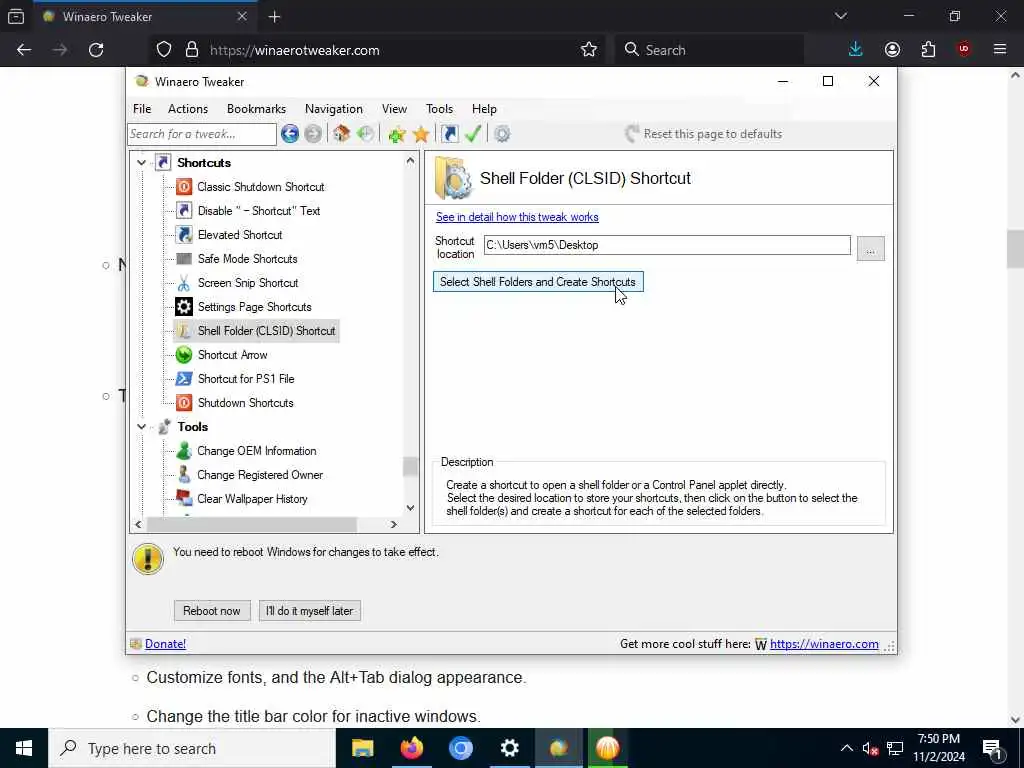Image resolution: width=1024 pixels, height=768 pixels.
Task: Collapse the Tools tree category
Action: (x=141, y=426)
